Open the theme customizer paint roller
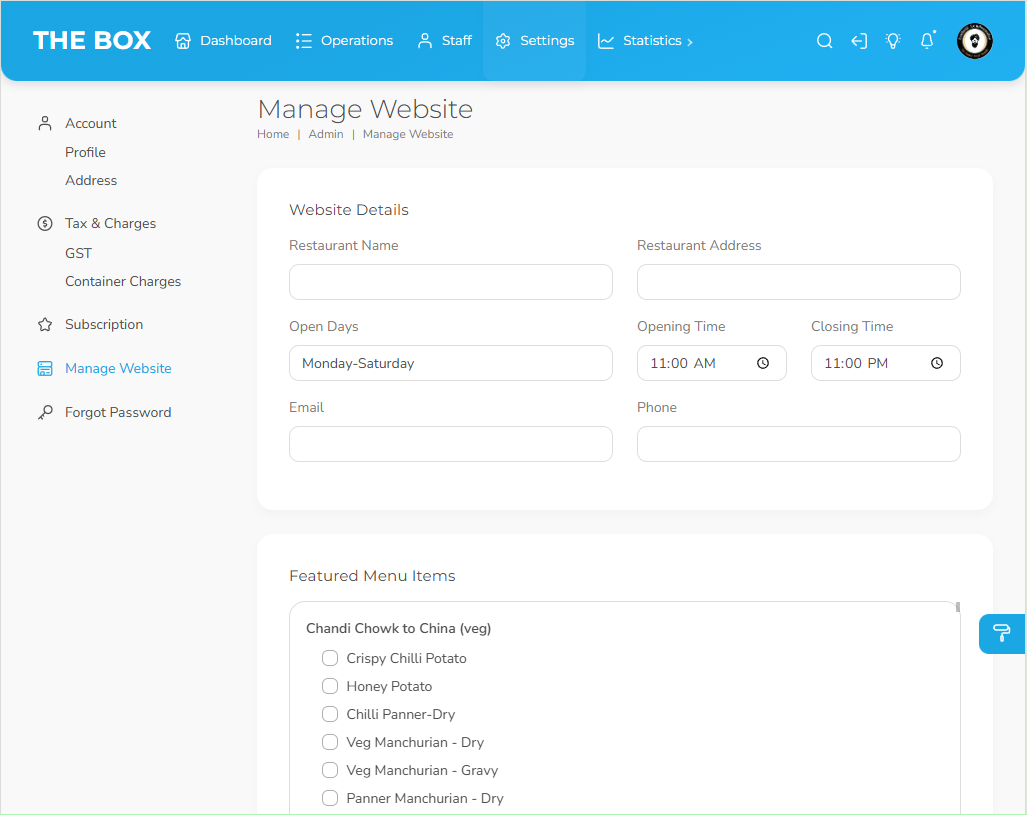1027x815 pixels. (1001, 633)
